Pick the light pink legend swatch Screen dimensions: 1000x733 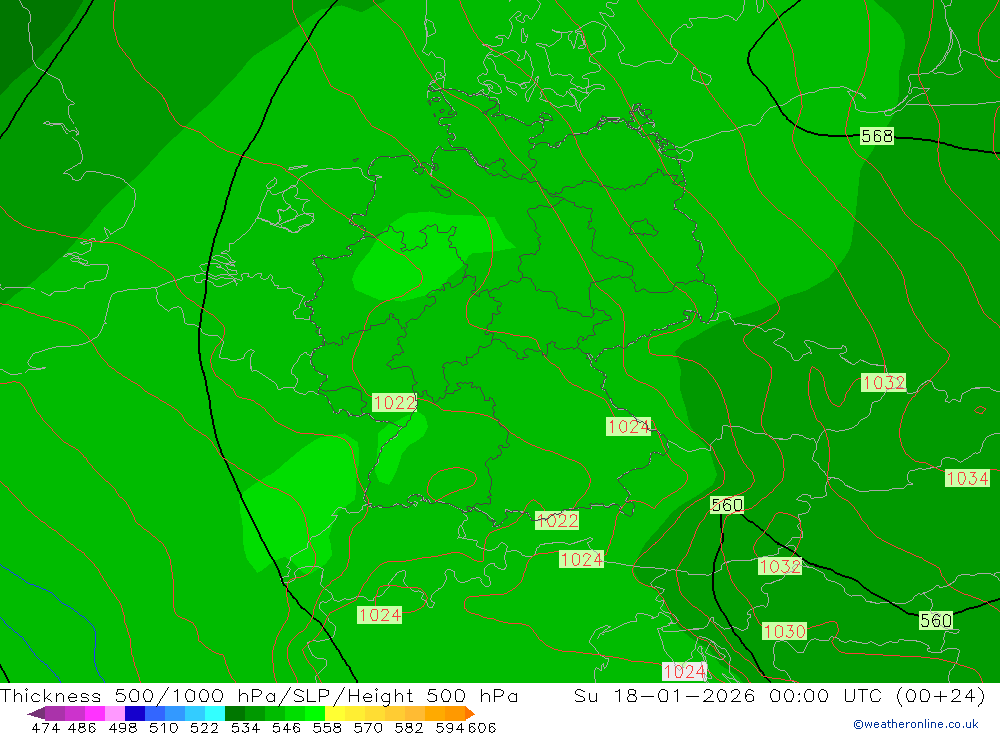[115, 713]
